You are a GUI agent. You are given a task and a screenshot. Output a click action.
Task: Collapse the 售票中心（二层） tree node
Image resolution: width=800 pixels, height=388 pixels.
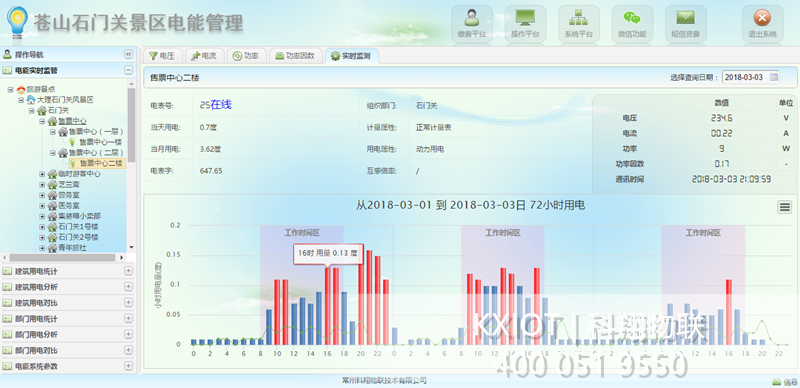pos(53,153)
